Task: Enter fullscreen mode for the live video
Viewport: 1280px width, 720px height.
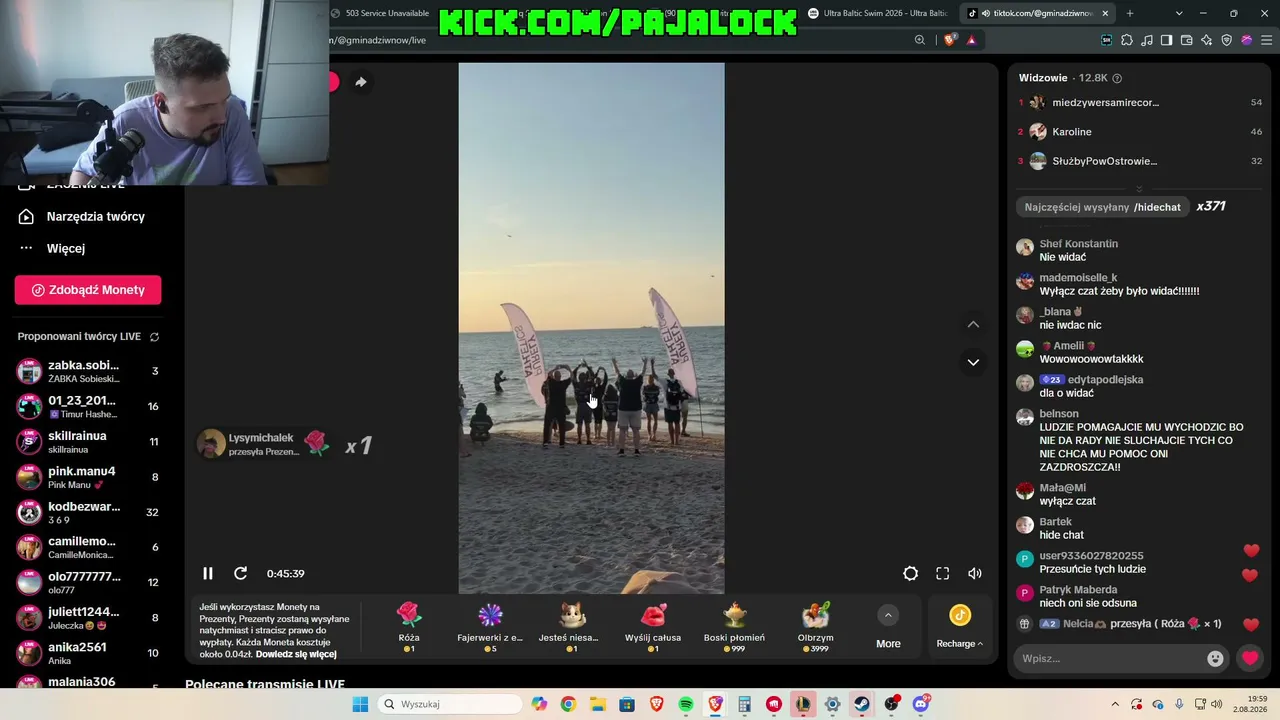Action: pyautogui.click(x=942, y=573)
